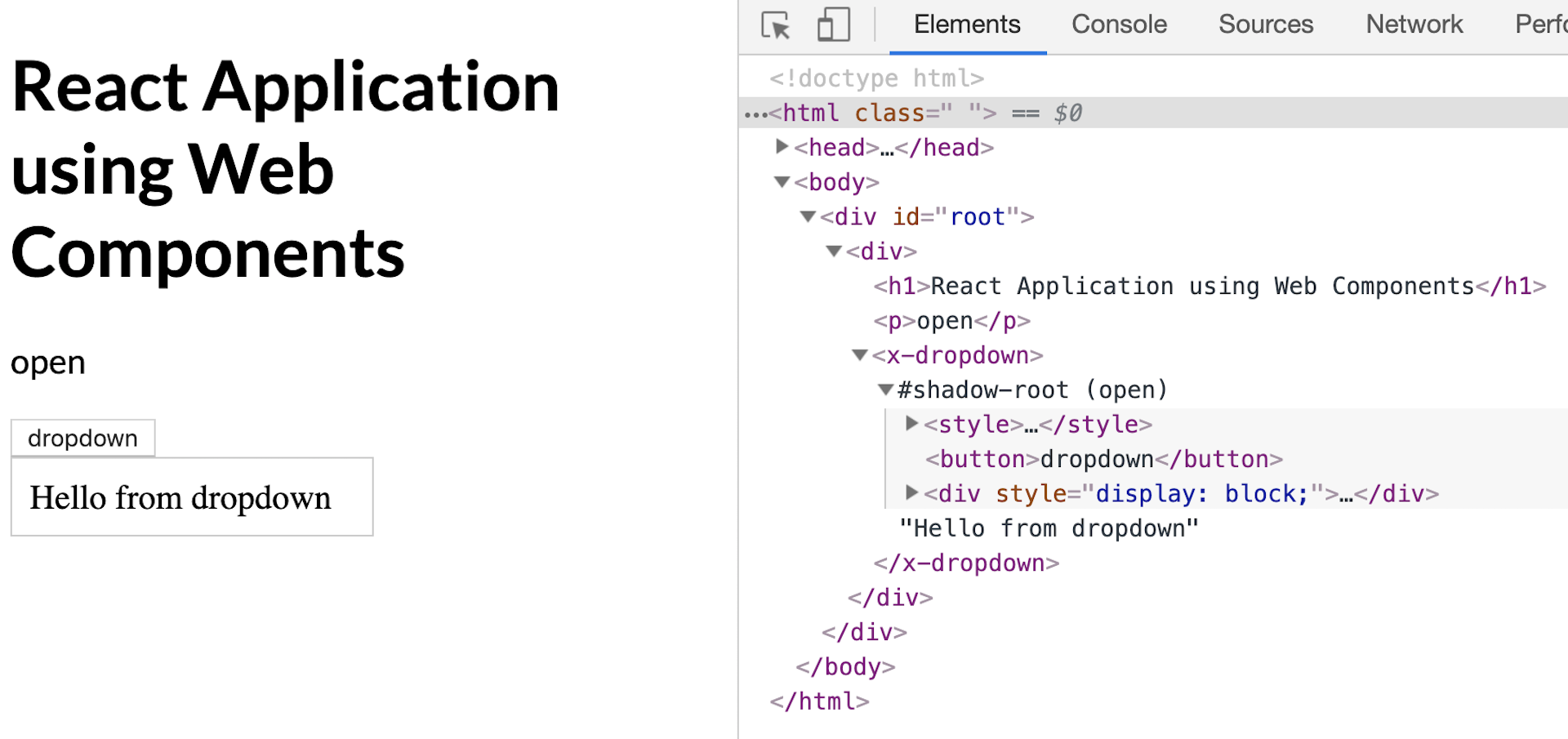Select the closing x-dropdown tag line
This screenshot has width=1568, height=739.
(966, 563)
